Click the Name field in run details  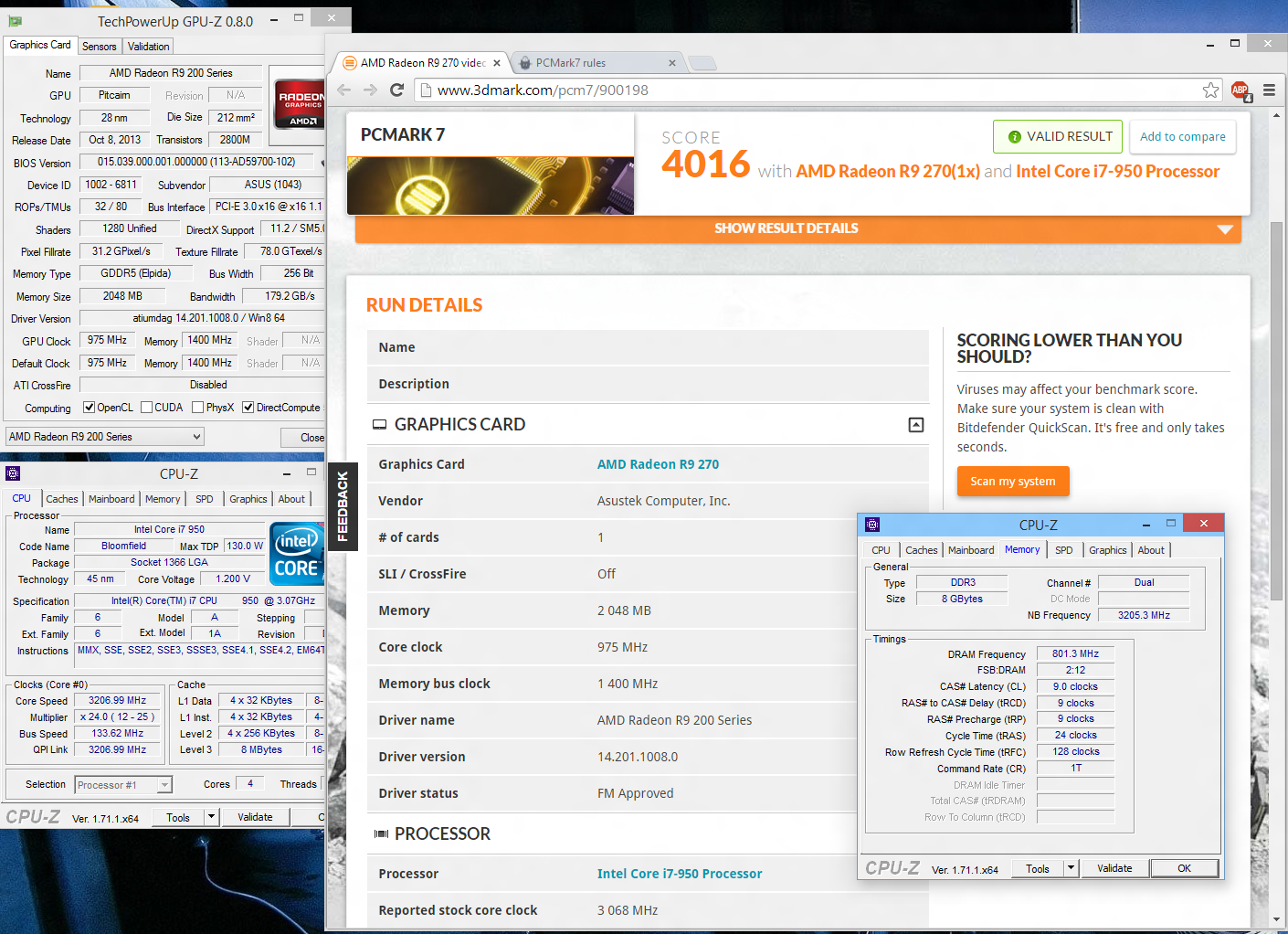648,347
